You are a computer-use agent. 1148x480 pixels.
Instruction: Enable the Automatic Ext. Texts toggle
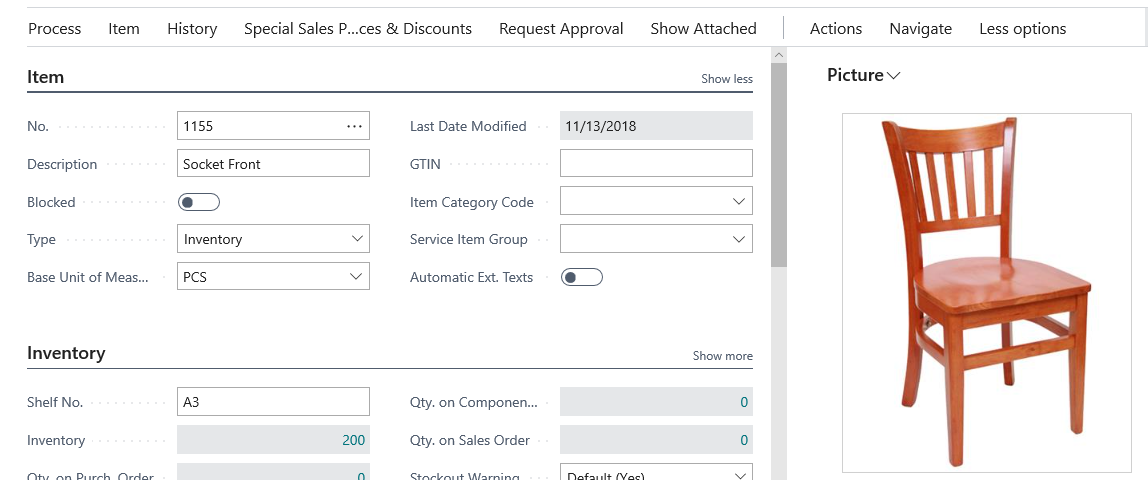pyautogui.click(x=581, y=277)
